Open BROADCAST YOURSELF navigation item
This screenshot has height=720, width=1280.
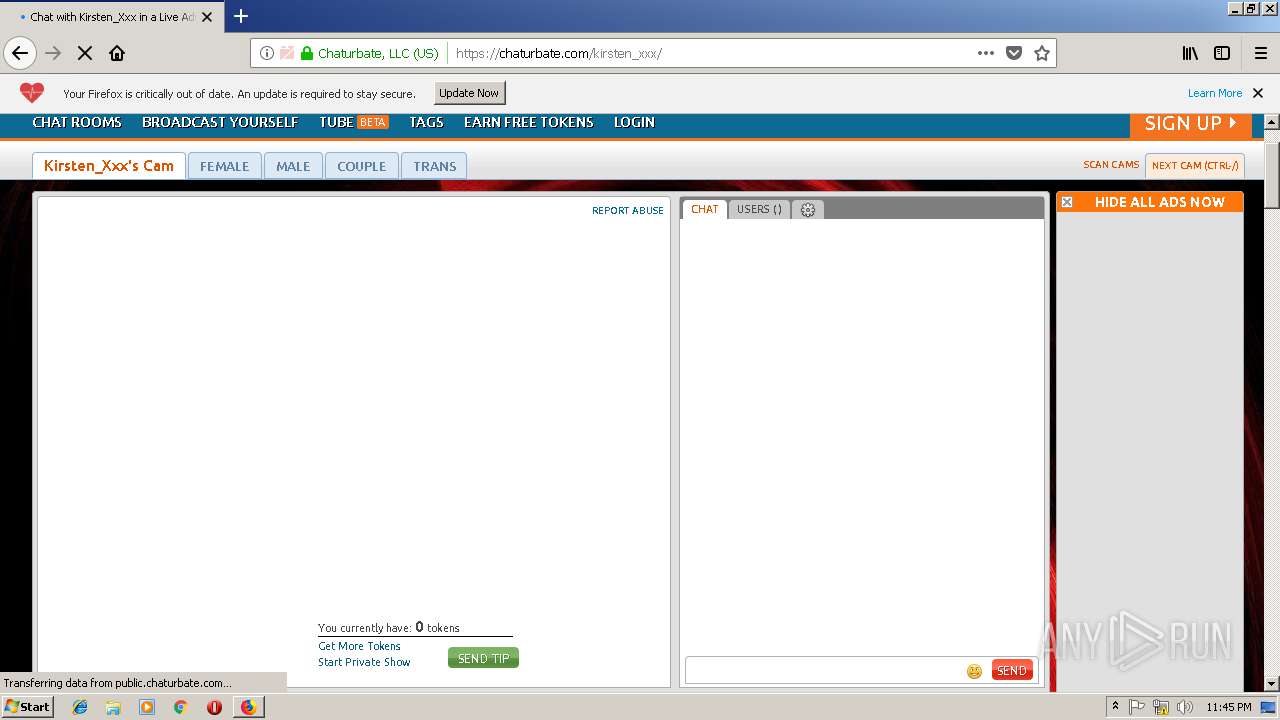(220, 122)
